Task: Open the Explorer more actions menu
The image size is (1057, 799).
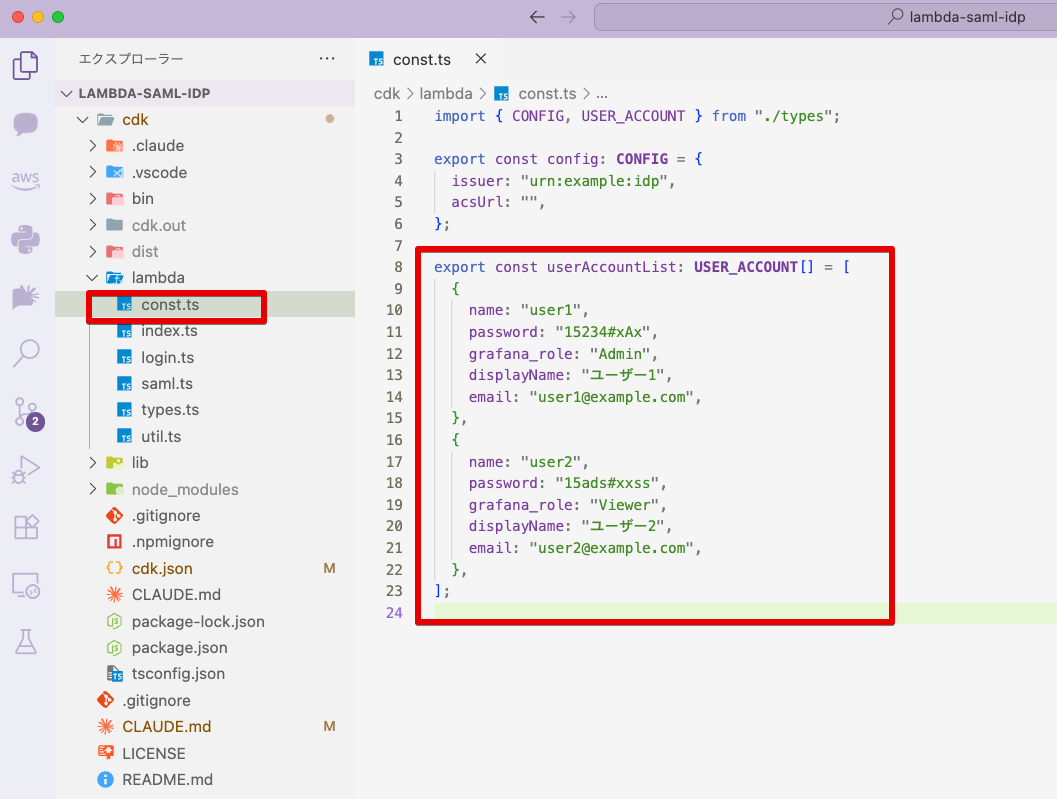Action: pos(327,59)
